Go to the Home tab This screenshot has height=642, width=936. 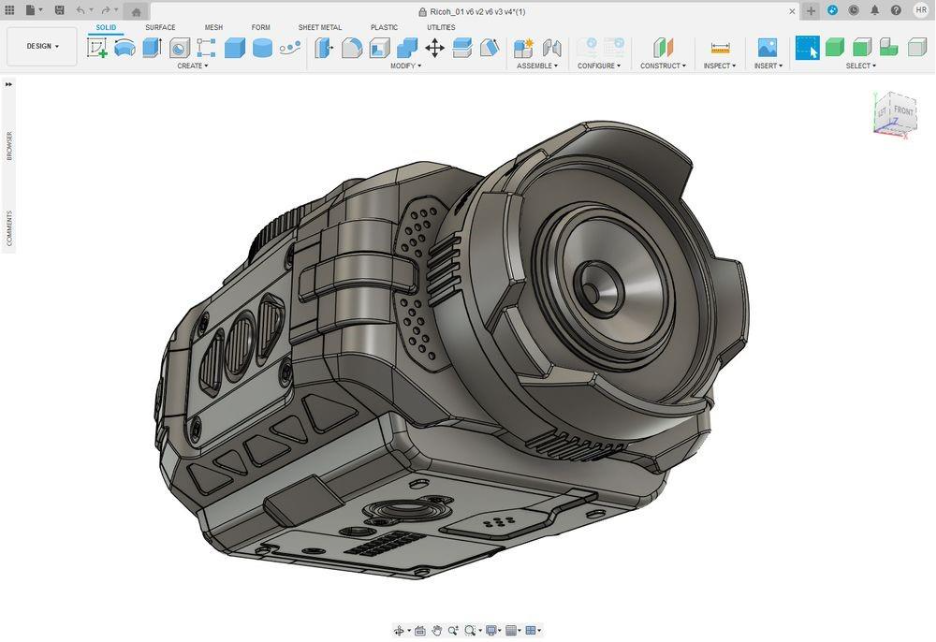[136, 11]
